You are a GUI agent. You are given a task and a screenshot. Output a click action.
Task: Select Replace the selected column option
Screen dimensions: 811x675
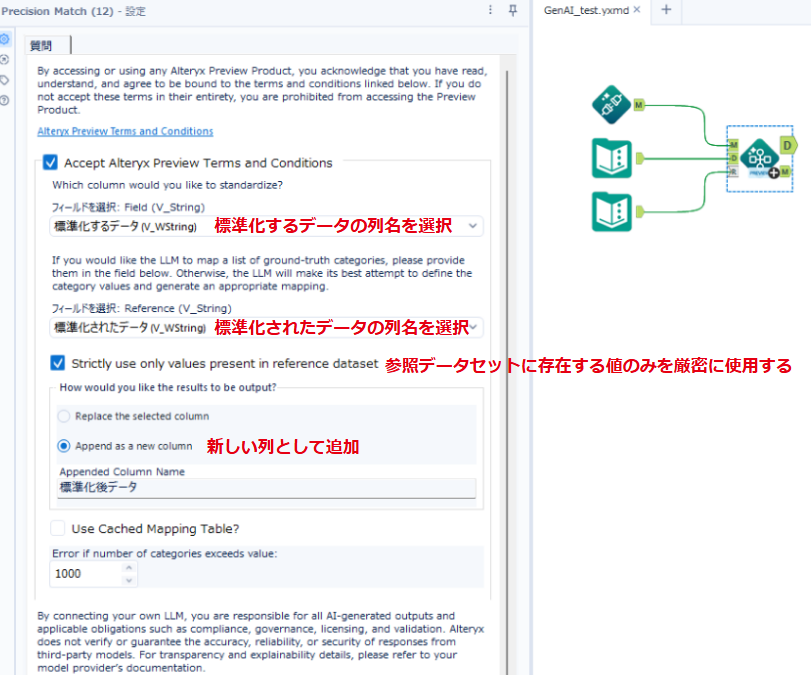click(x=64, y=416)
